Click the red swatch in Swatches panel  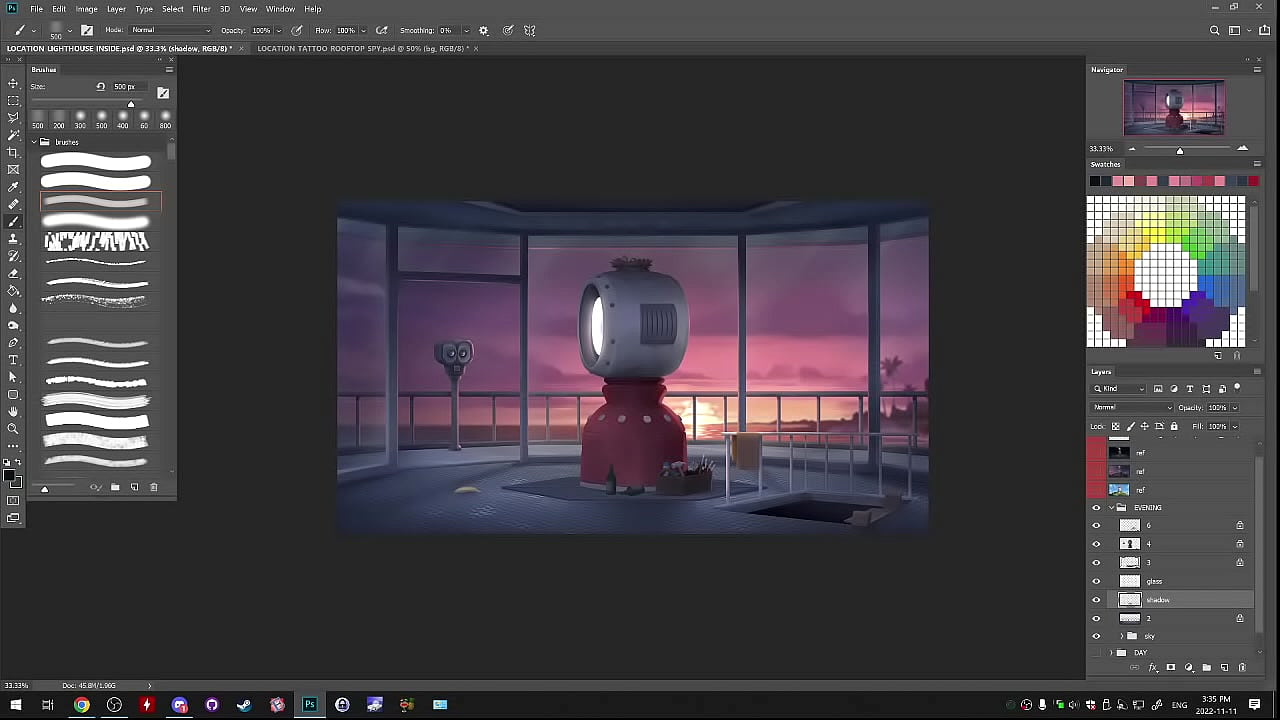pyautogui.click(x=1254, y=181)
